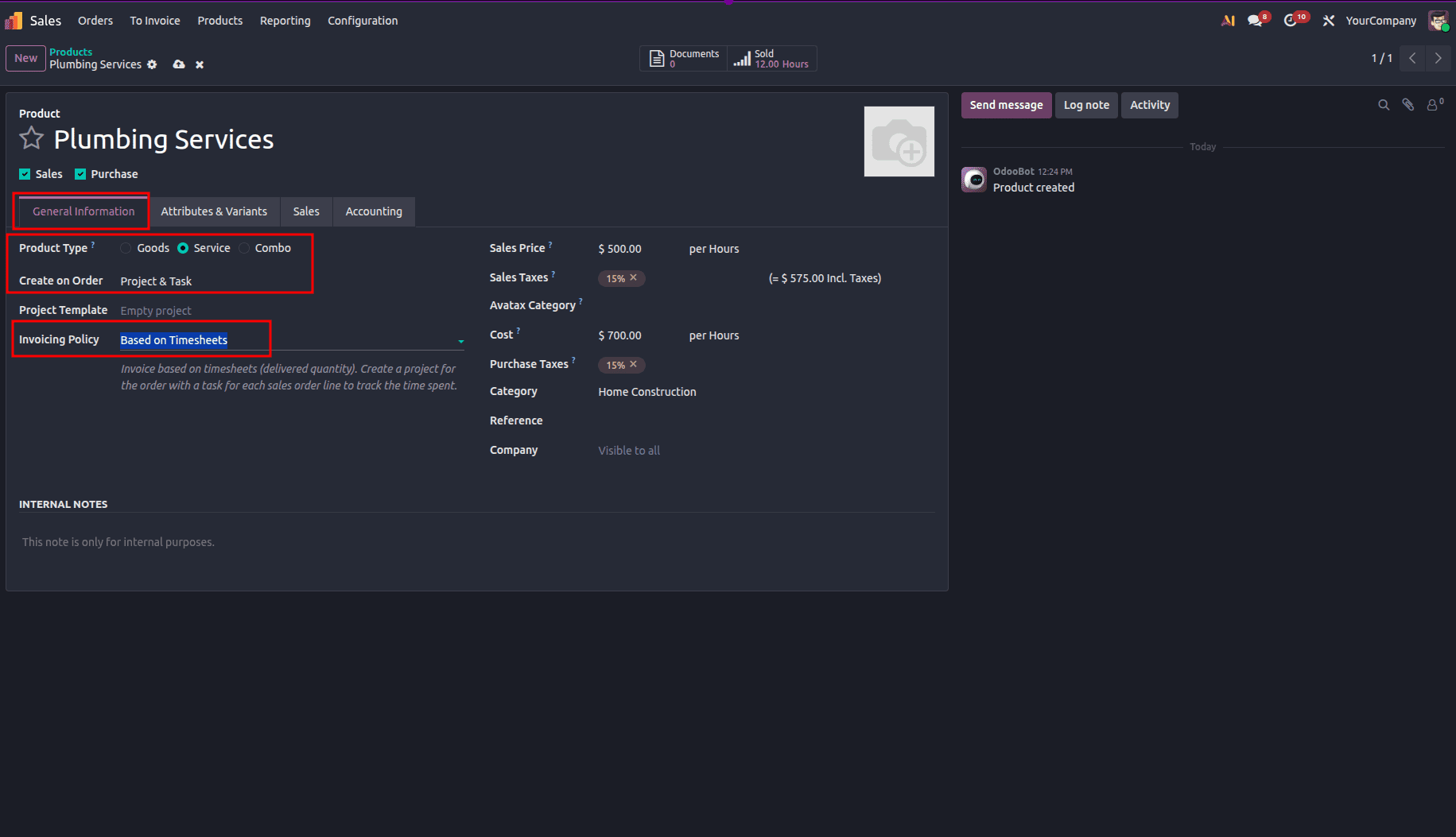Go to previous record arrow
Viewport: 1456px width, 837px height.
[x=1412, y=58]
